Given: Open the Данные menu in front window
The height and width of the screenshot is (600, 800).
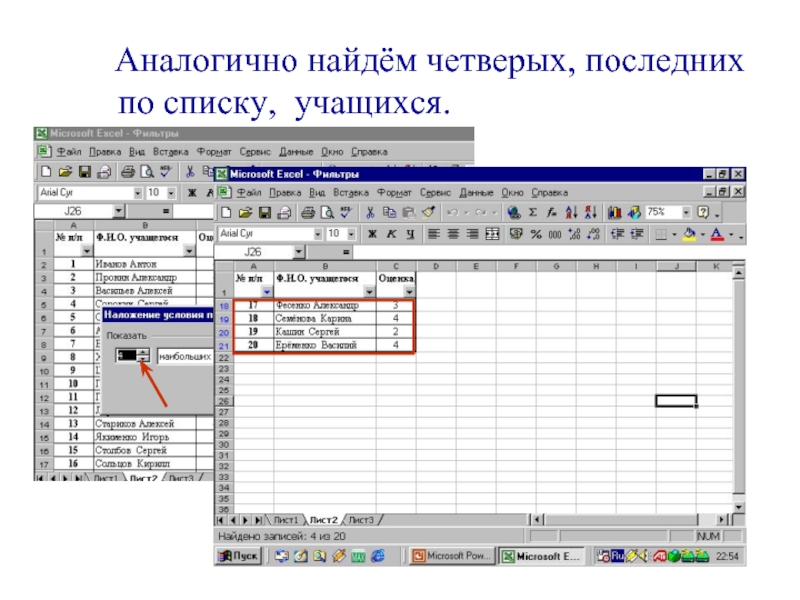Looking at the screenshot, I should 476,193.
